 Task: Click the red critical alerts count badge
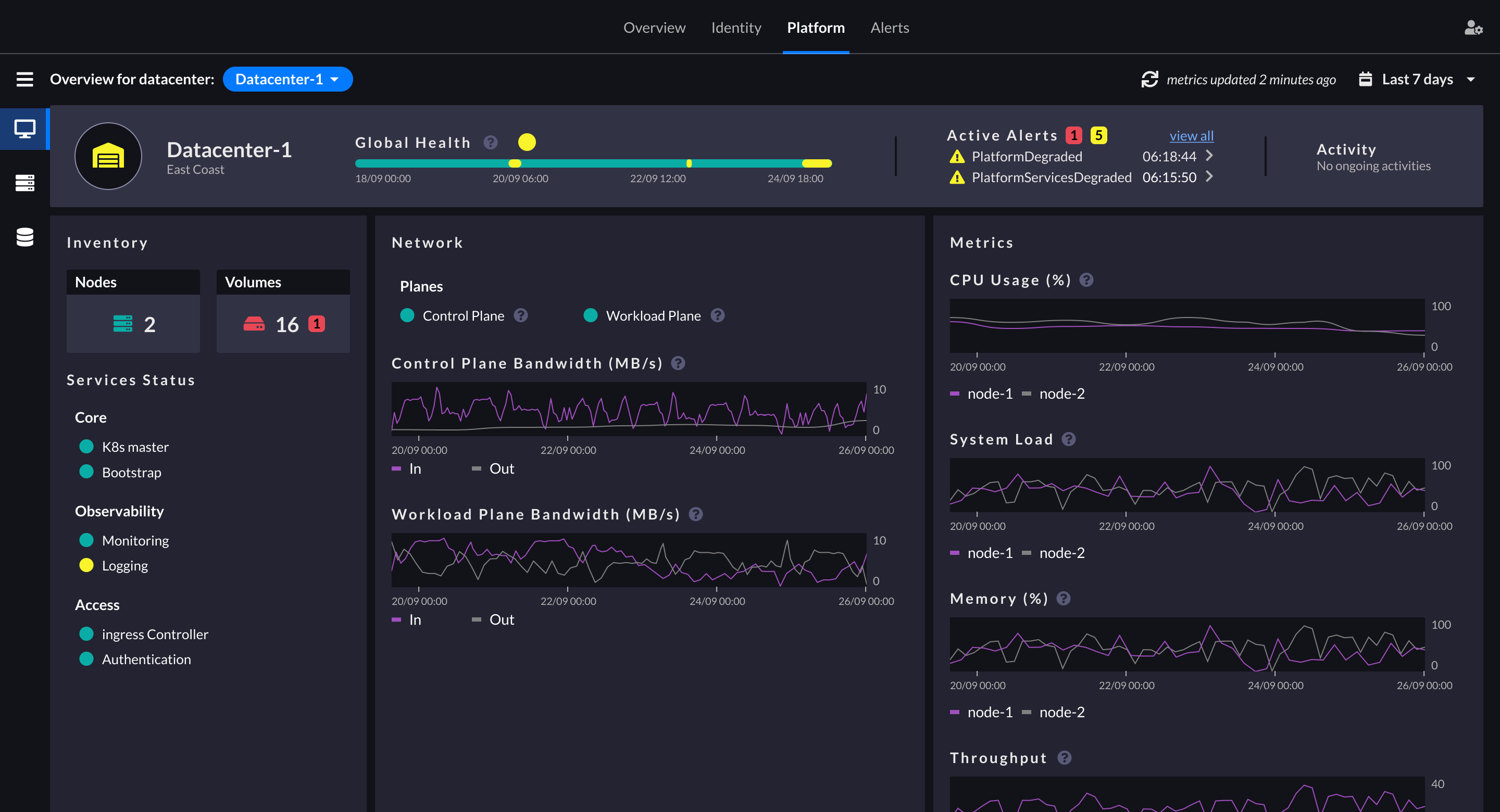(x=1074, y=135)
